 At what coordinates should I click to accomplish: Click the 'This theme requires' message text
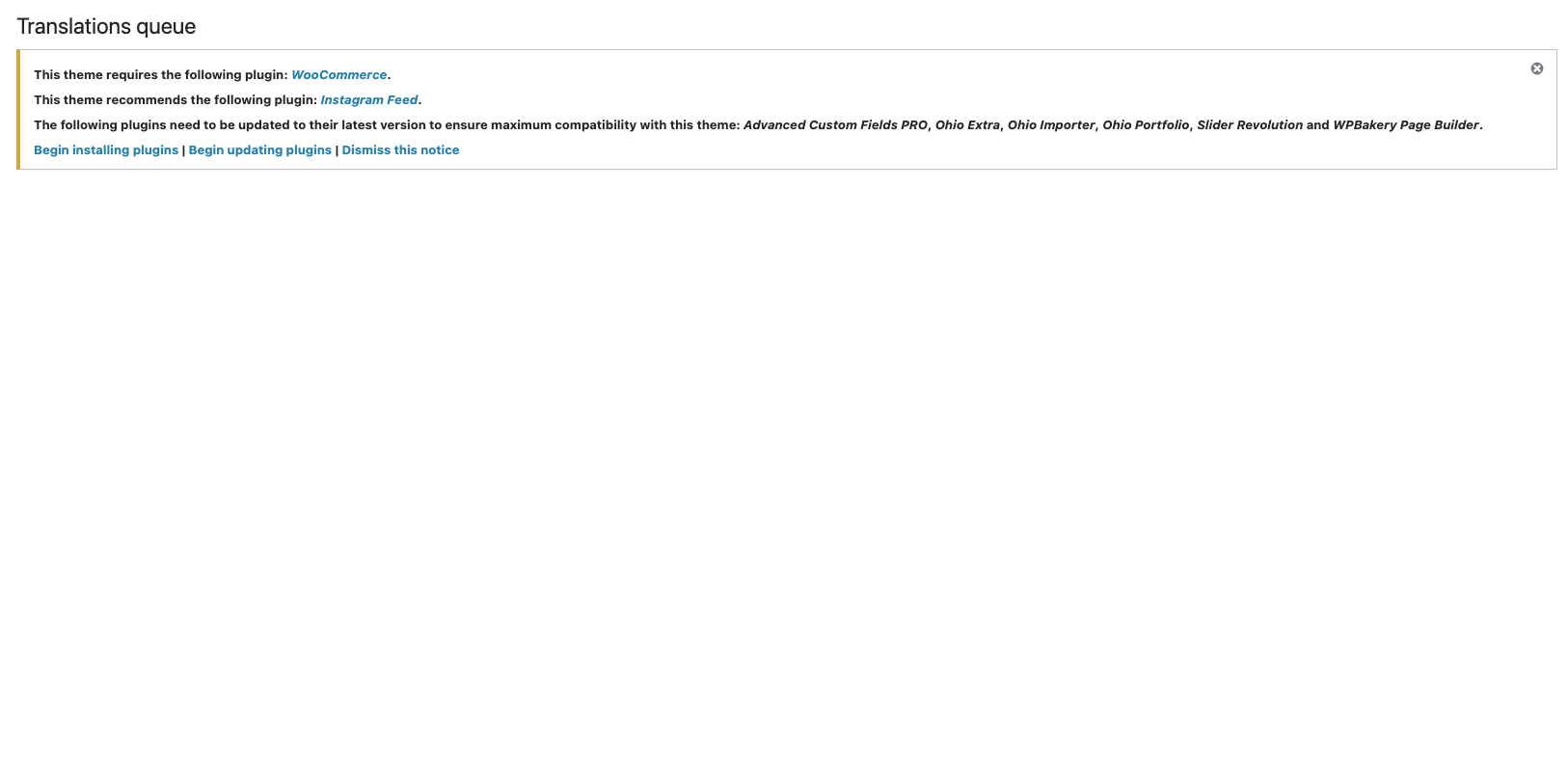tap(160, 75)
